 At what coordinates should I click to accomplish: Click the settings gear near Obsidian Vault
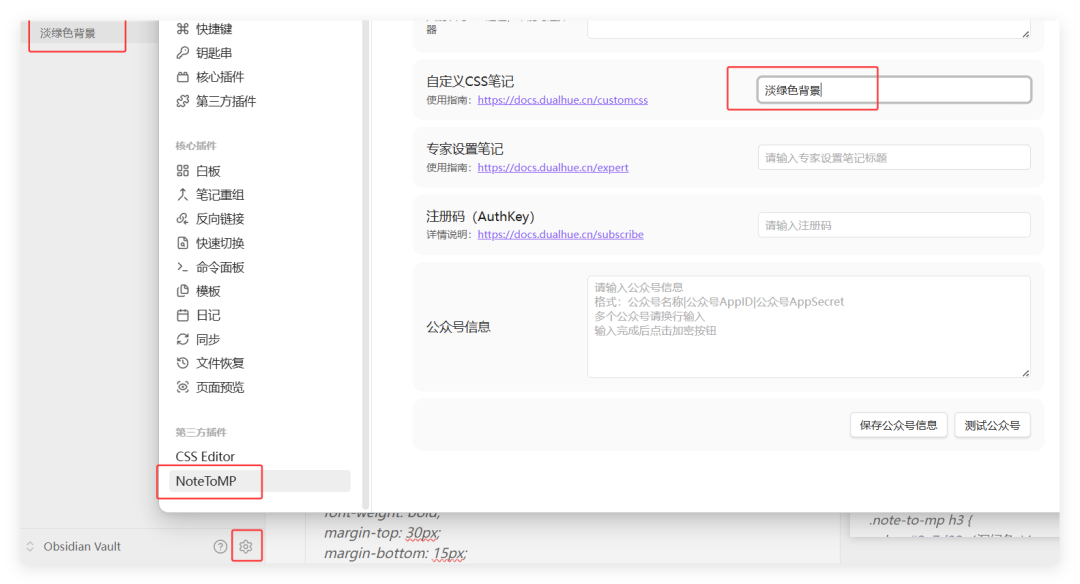[246, 546]
